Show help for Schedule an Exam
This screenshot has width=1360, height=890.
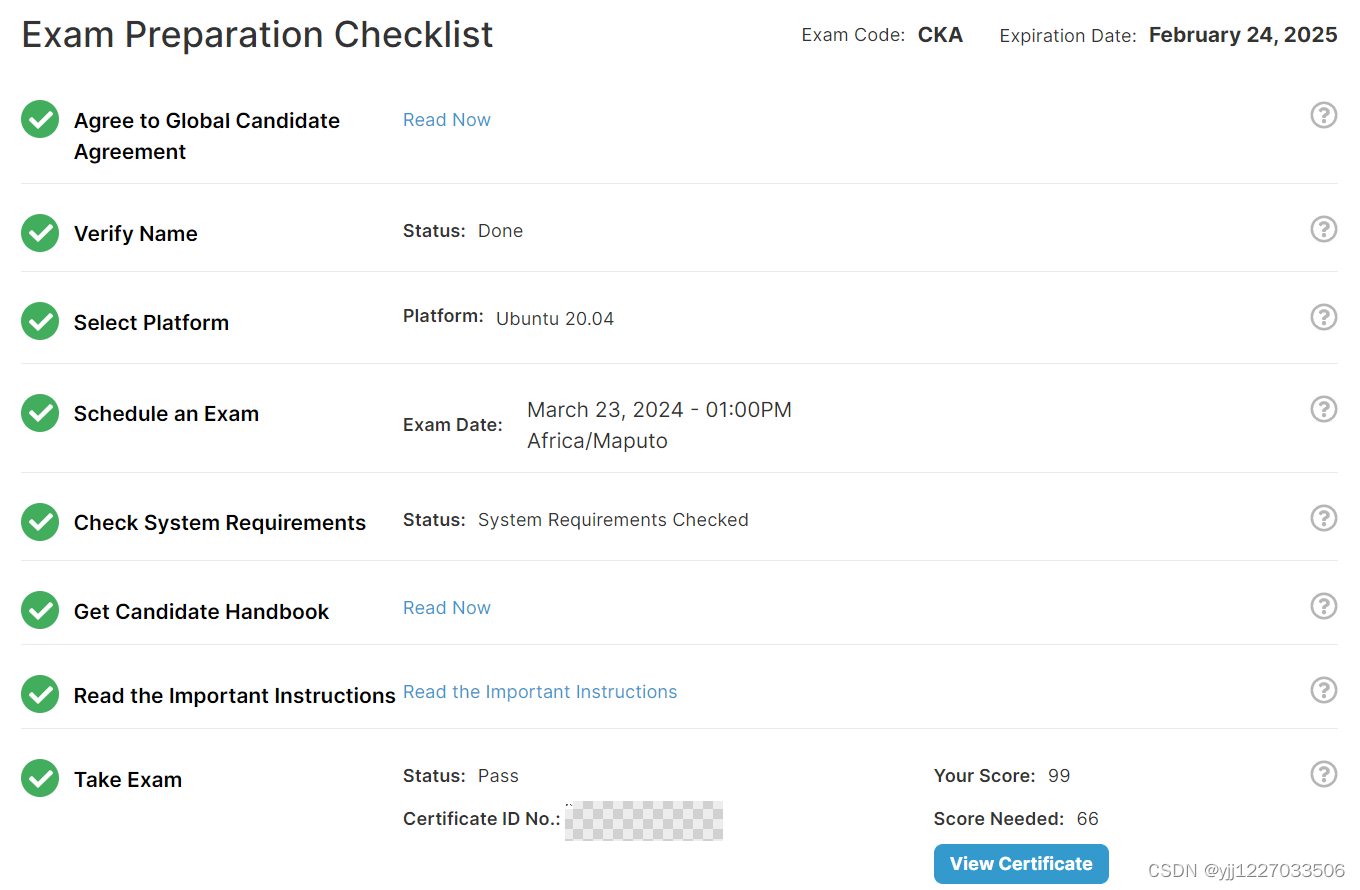click(x=1323, y=409)
